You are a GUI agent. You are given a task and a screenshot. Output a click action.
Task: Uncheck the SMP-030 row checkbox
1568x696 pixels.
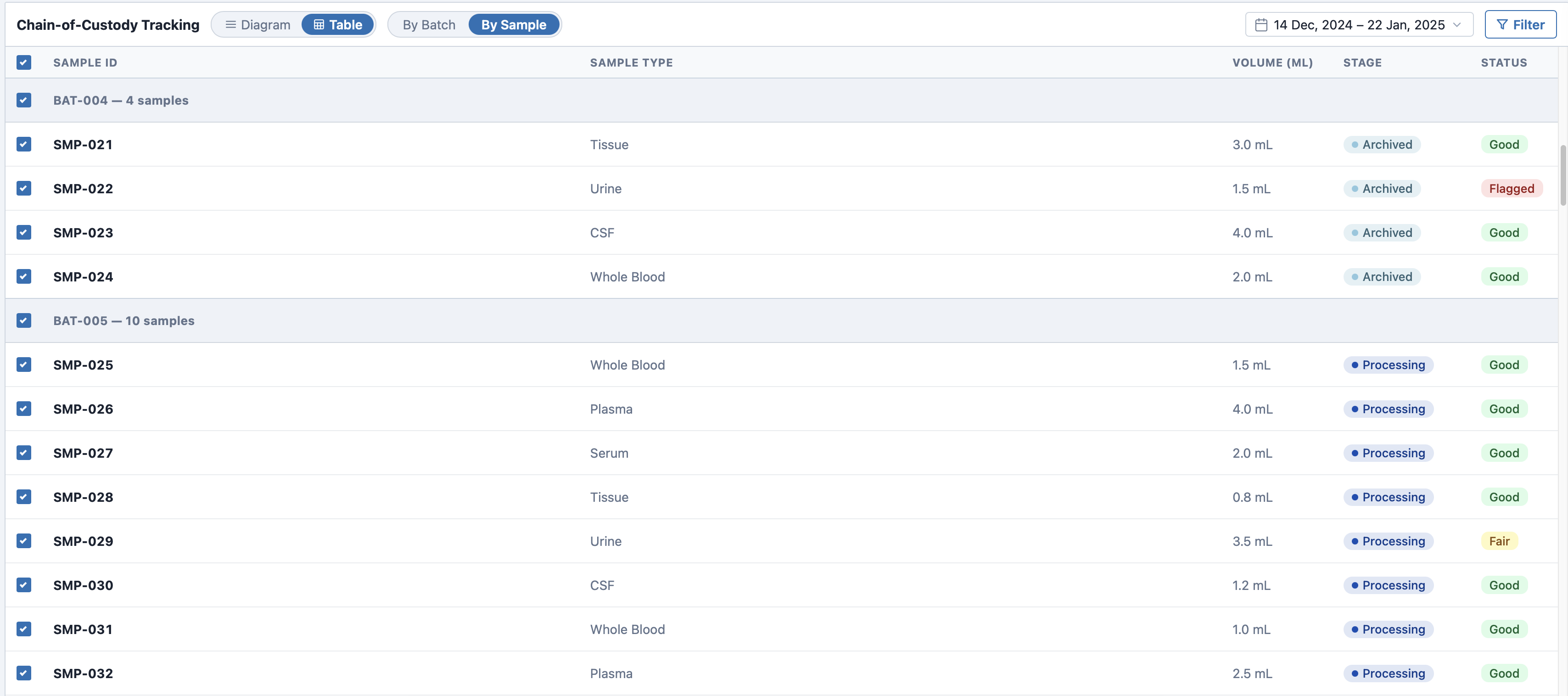(24, 585)
